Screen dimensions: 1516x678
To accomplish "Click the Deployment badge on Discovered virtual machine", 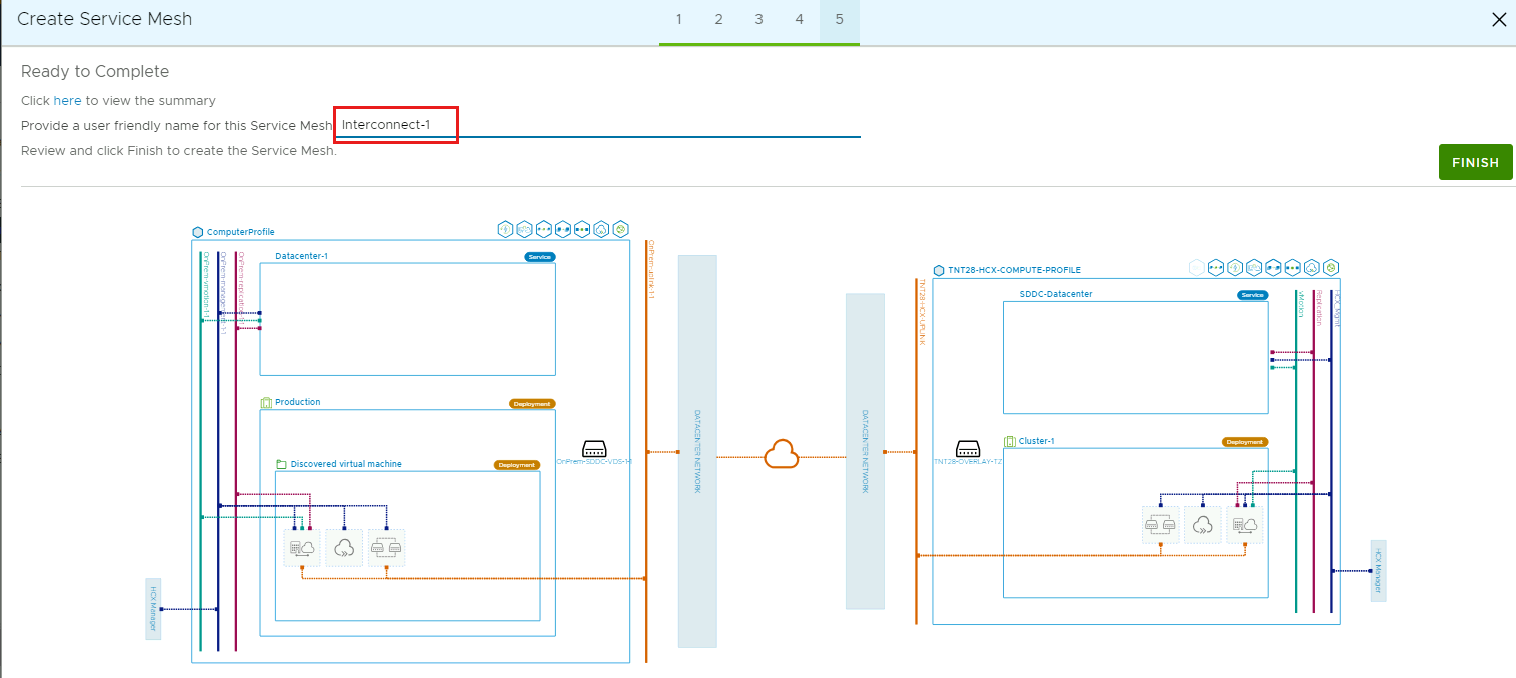I will (x=516, y=465).
